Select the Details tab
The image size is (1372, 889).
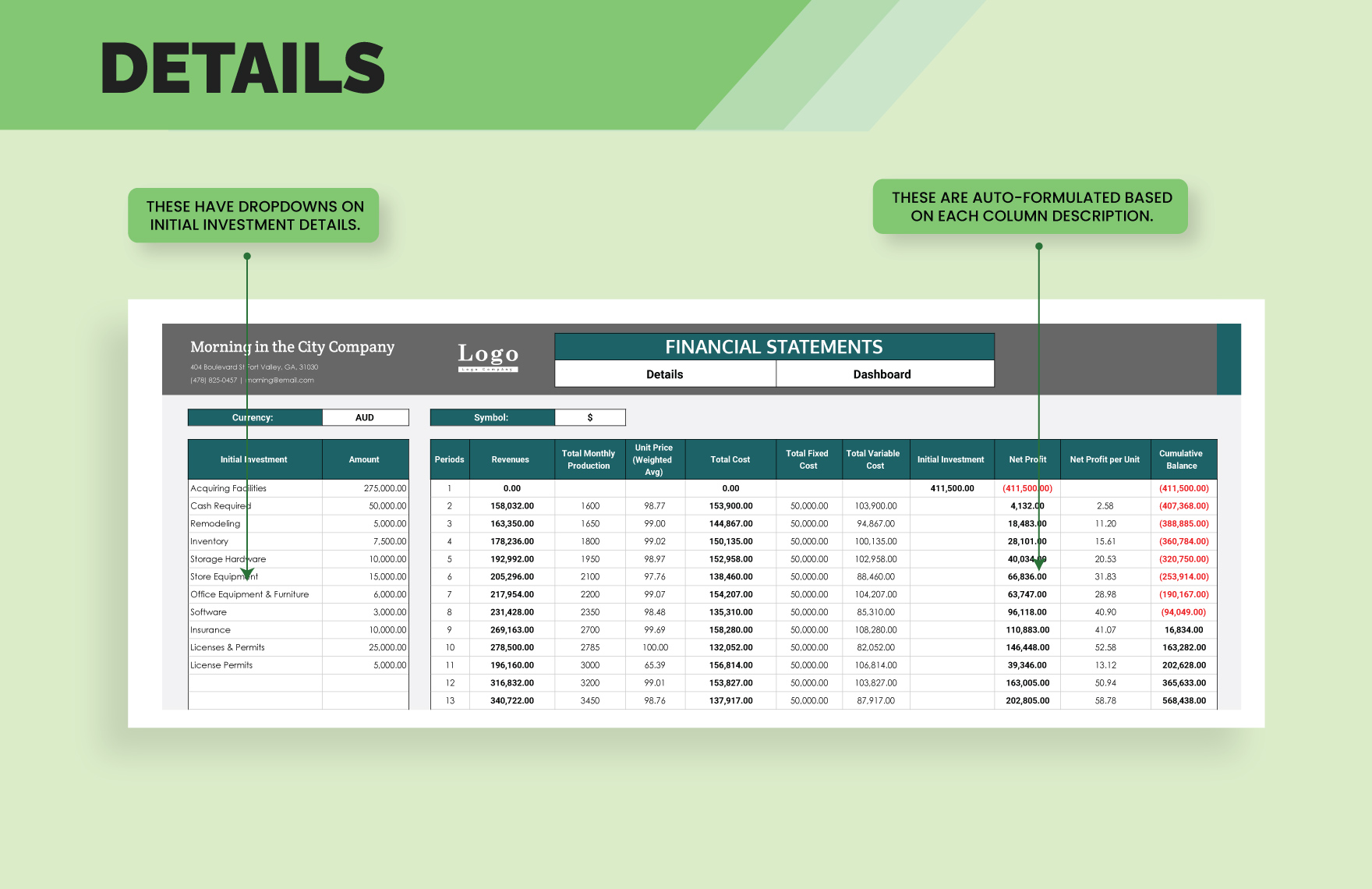click(665, 374)
